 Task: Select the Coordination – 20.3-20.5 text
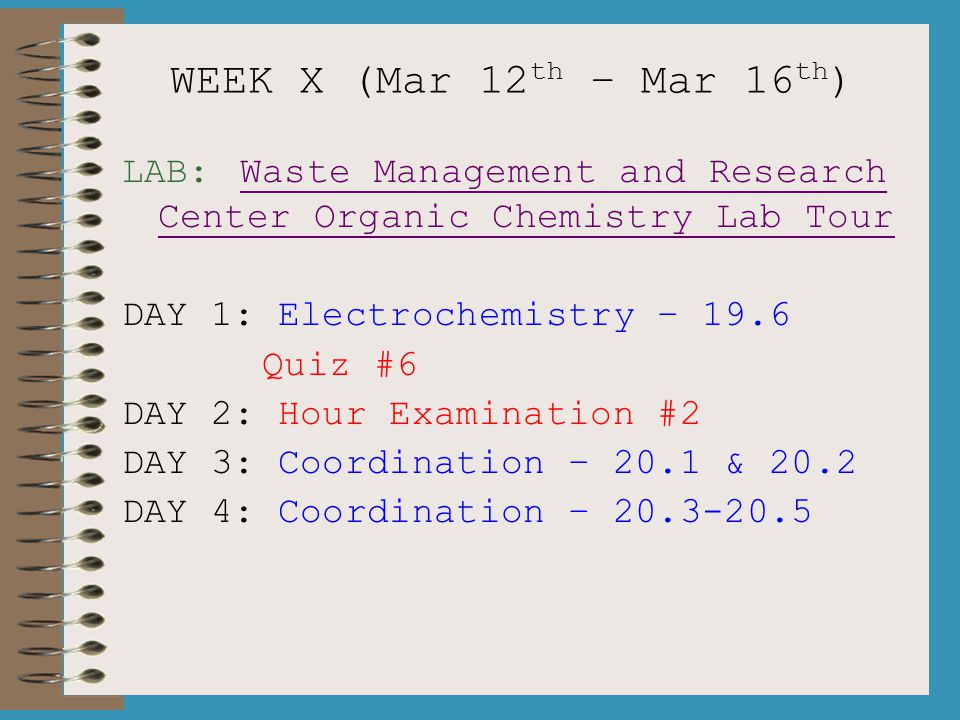(545, 512)
